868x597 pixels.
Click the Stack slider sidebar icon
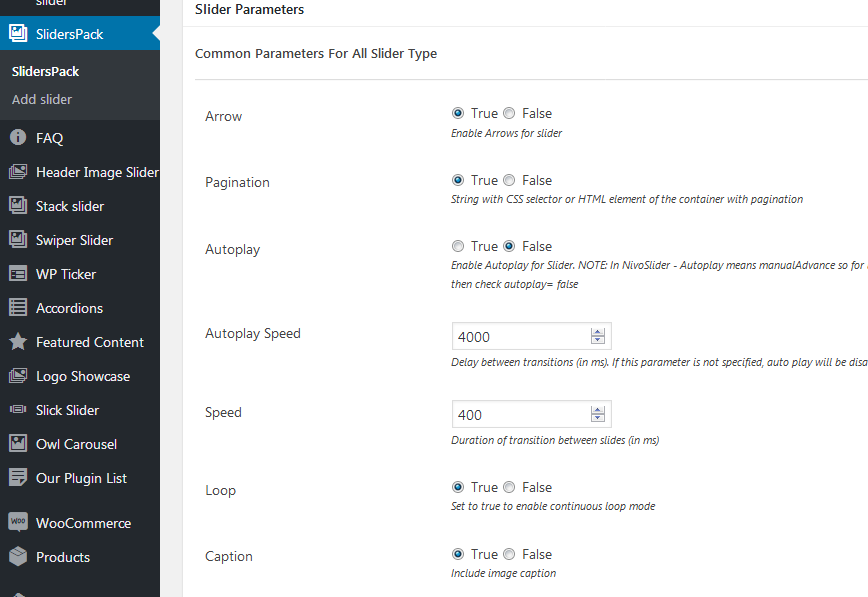(18, 206)
